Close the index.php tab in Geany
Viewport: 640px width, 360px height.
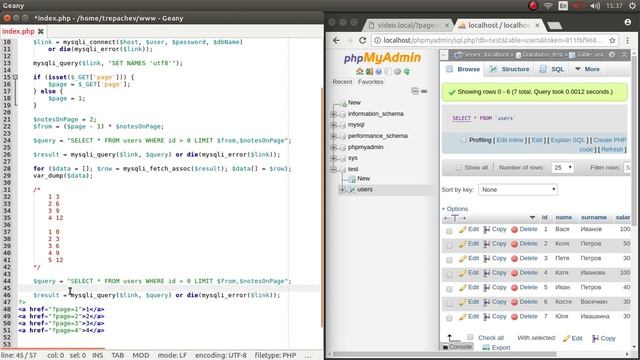click(41, 31)
